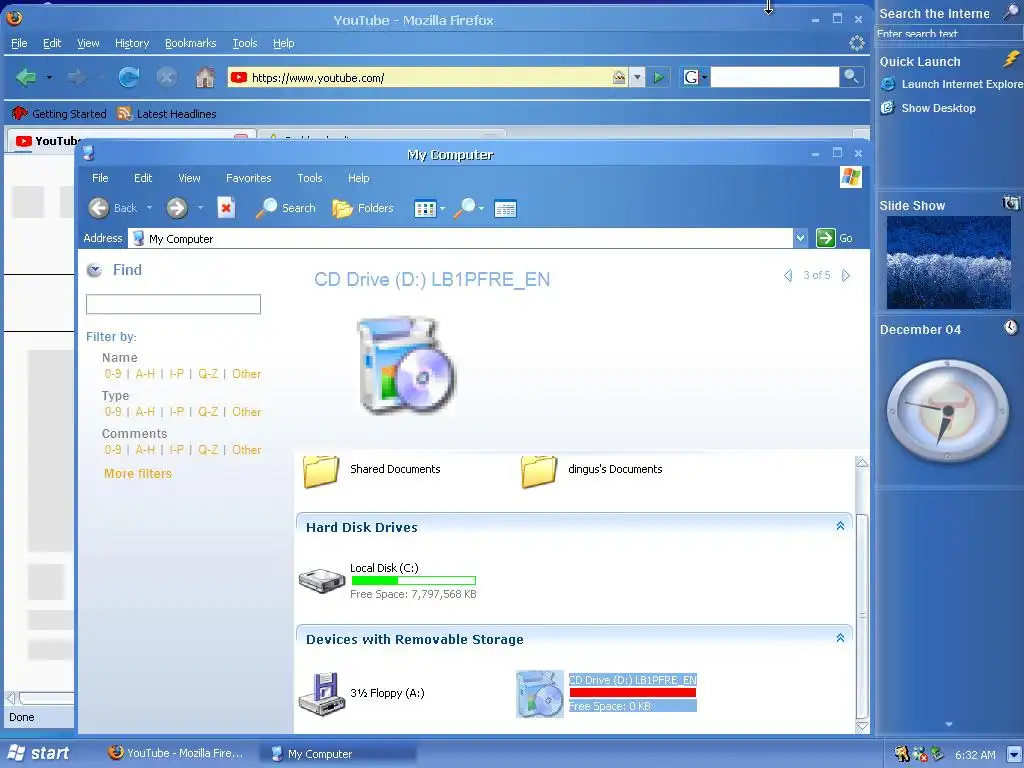Click Firefox green Back arrow
The height and width of the screenshot is (768, 1024).
coord(26,78)
